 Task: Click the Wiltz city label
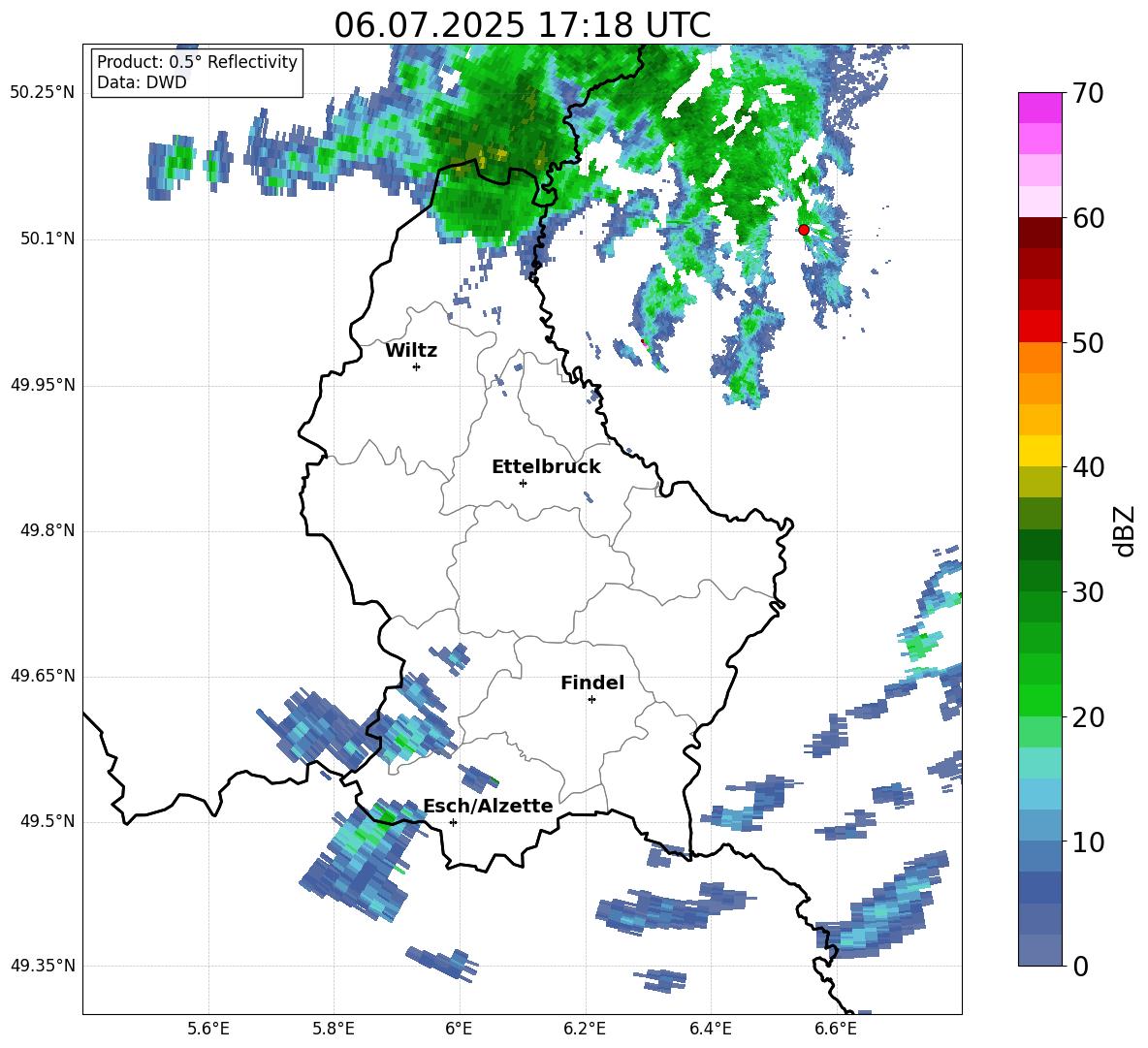[x=411, y=351]
